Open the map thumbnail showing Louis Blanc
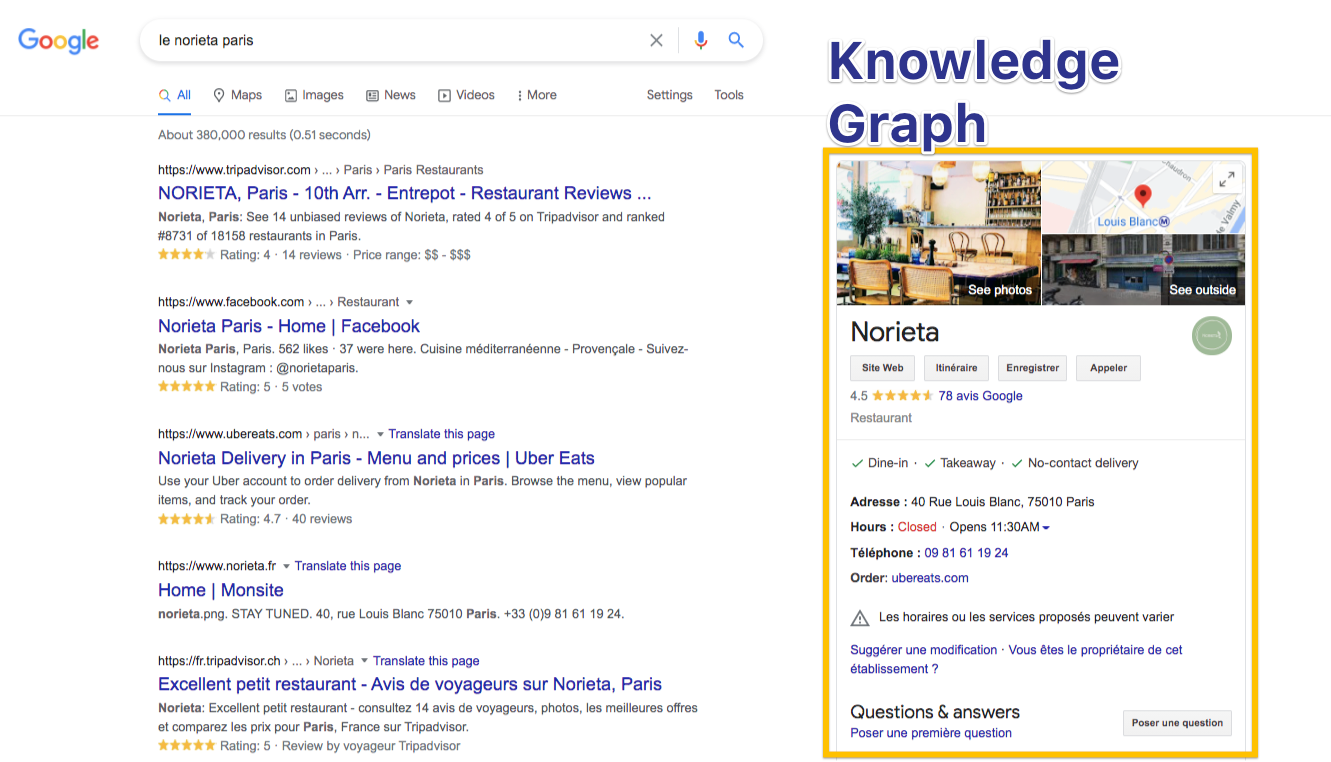Image resolution: width=1331 pixels, height=762 pixels. [x=1143, y=197]
